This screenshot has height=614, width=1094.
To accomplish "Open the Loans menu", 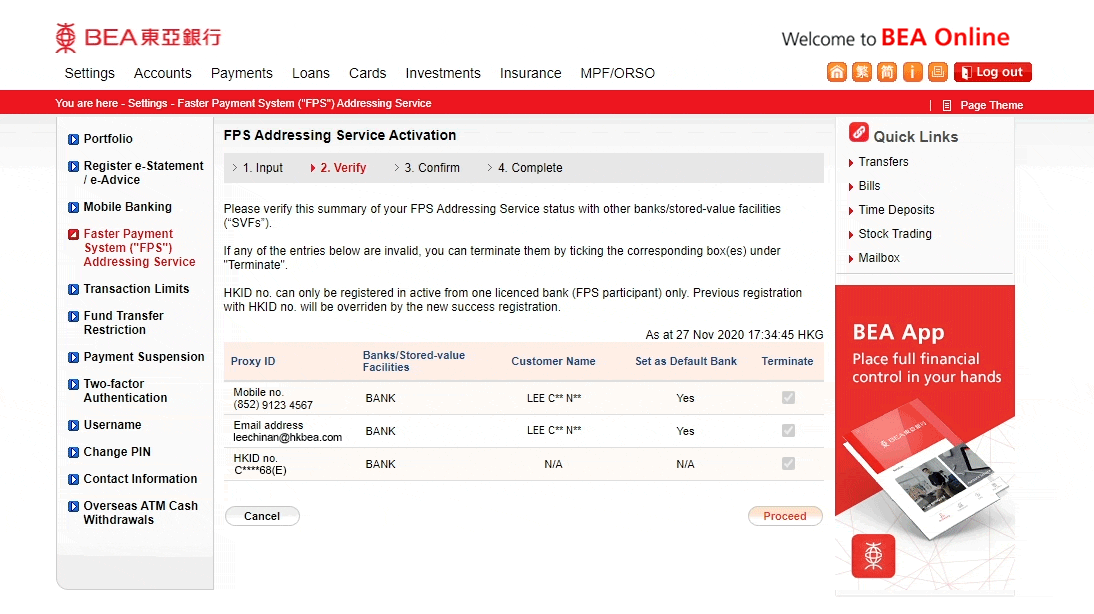I will (310, 73).
